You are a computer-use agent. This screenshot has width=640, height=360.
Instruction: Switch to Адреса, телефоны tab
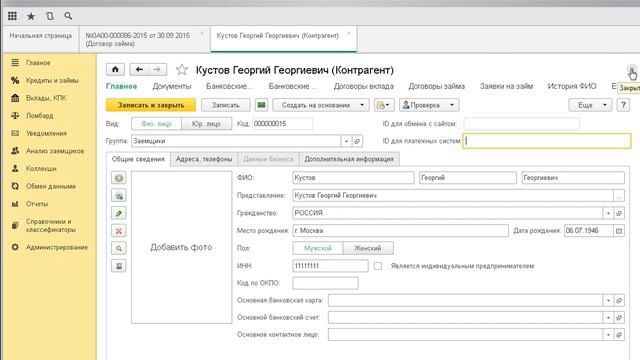[204, 159]
